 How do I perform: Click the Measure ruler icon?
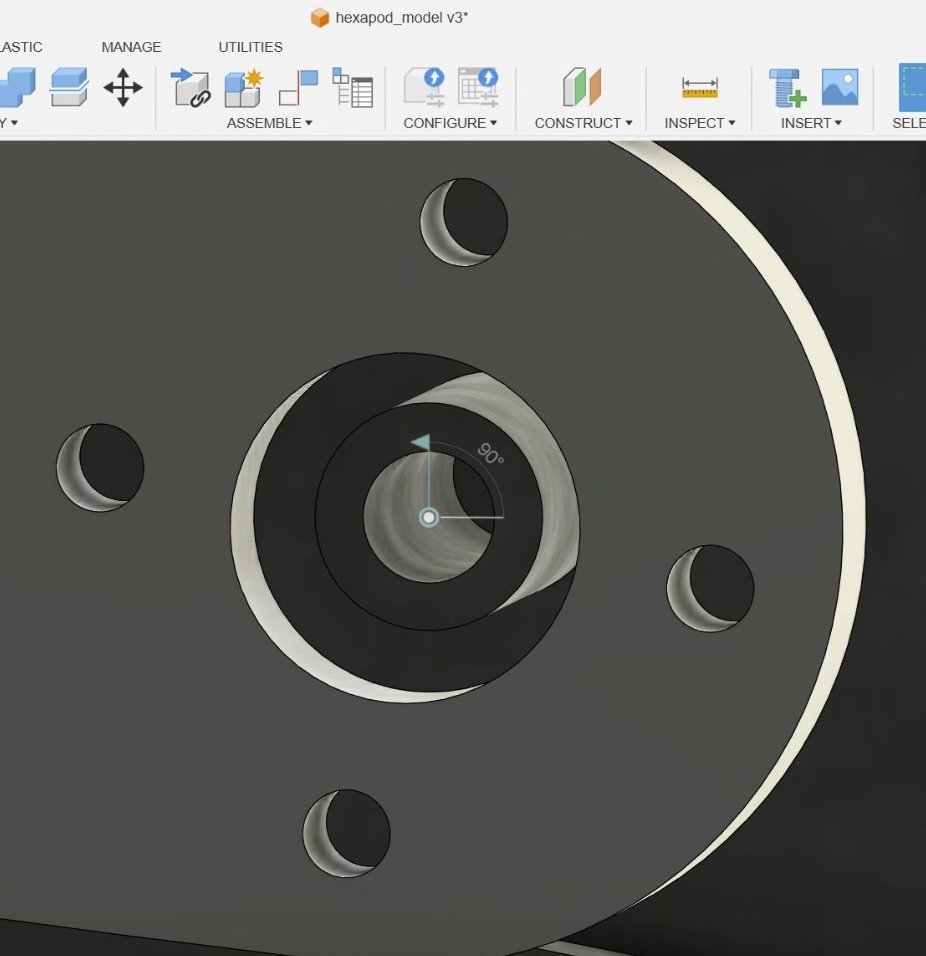700,88
